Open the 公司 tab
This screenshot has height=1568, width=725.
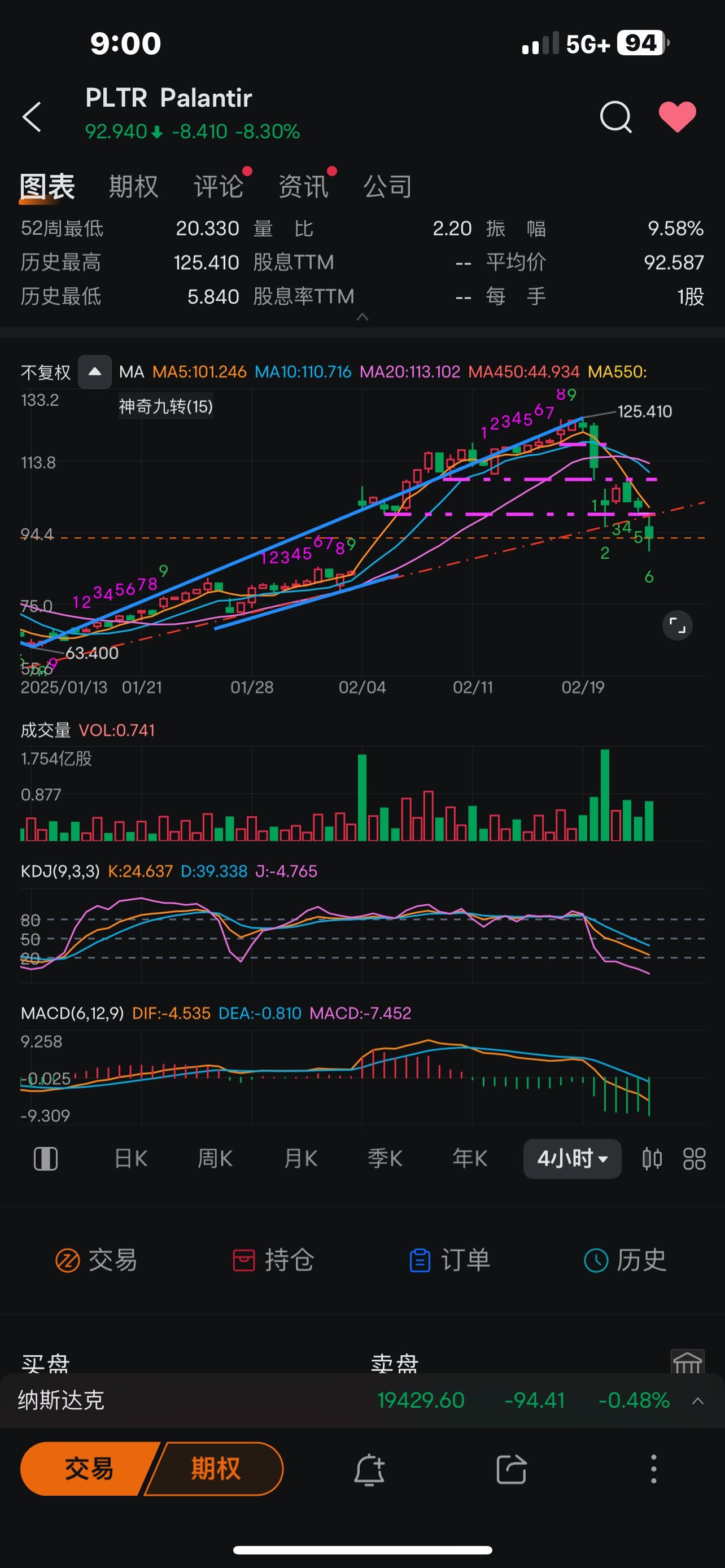[x=387, y=186]
